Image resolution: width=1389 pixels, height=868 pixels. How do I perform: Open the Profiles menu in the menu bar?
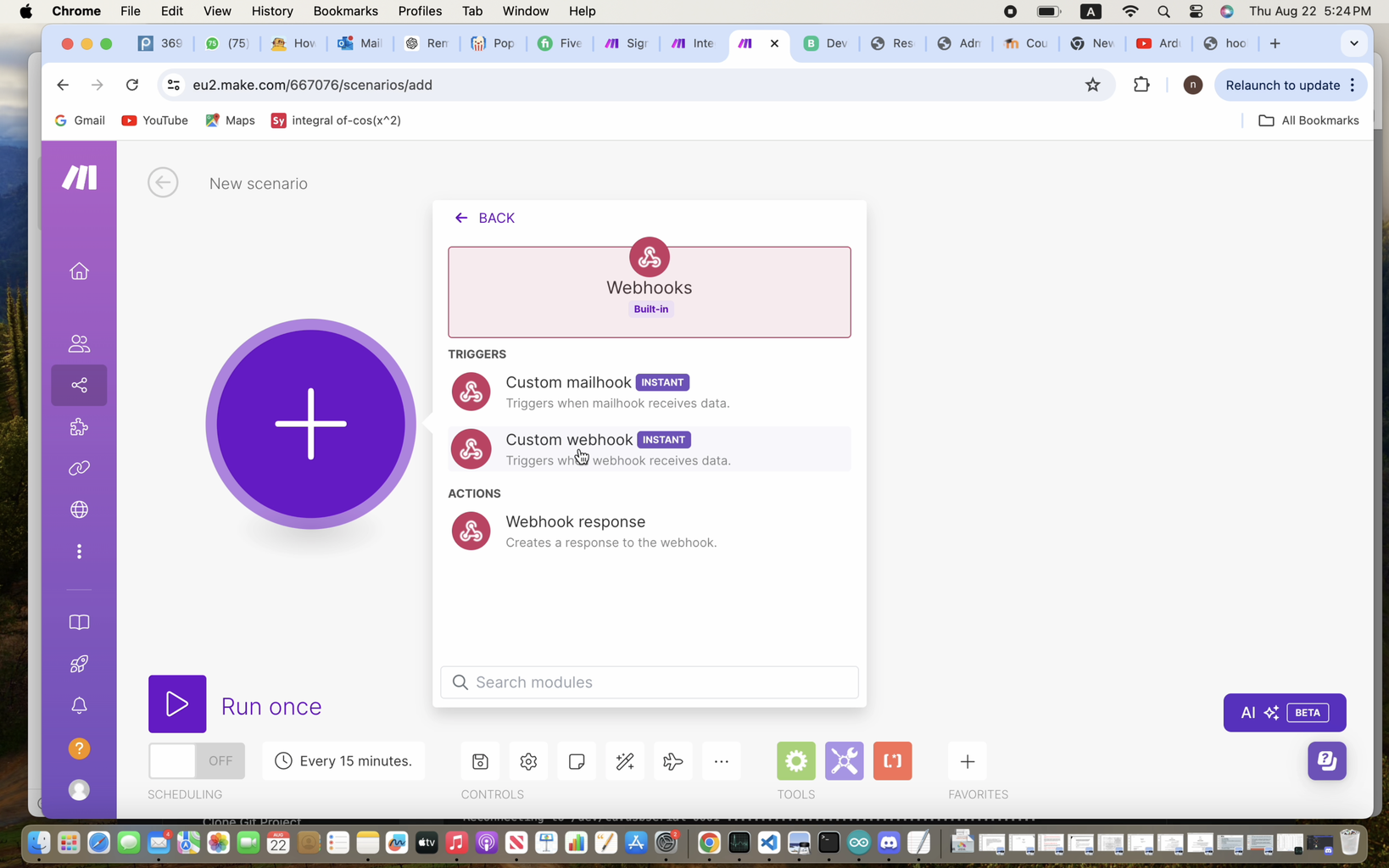pyautogui.click(x=420, y=11)
